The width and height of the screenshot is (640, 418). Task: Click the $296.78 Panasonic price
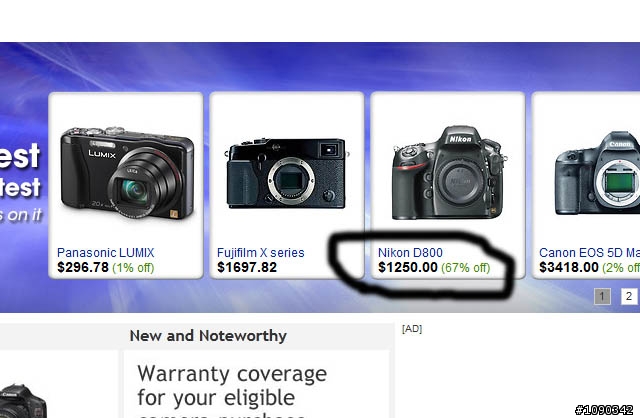pyautogui.click(x=83, y=267)
